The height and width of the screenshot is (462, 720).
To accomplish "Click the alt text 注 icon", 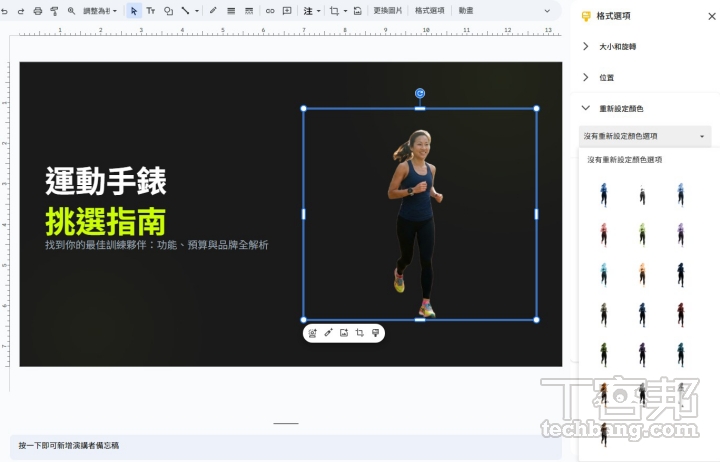I will (308, 11).
